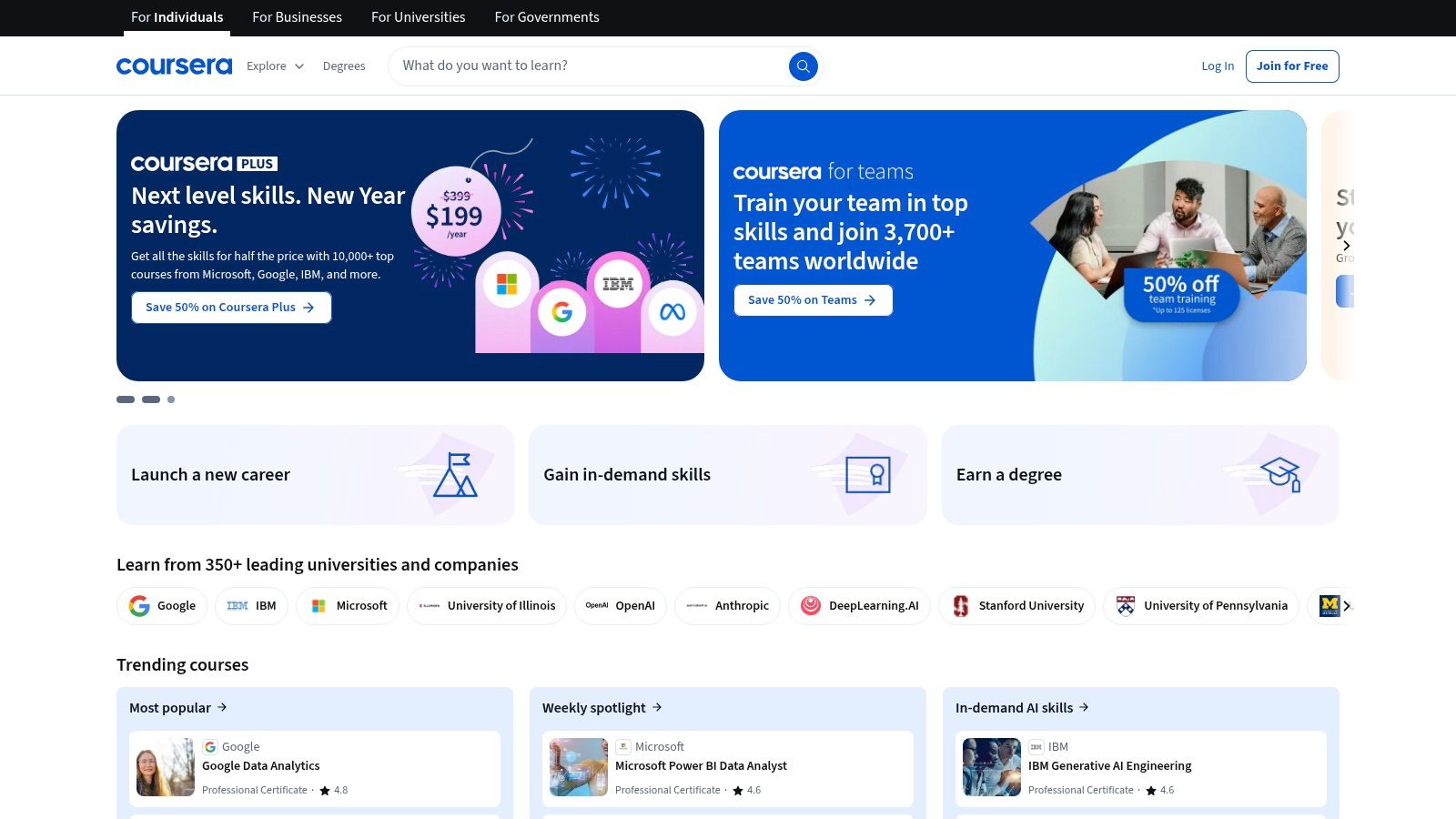This screenshot has width=1456, height=819.
Task: Expand the Explore dropdown menu
Action: 275,66
